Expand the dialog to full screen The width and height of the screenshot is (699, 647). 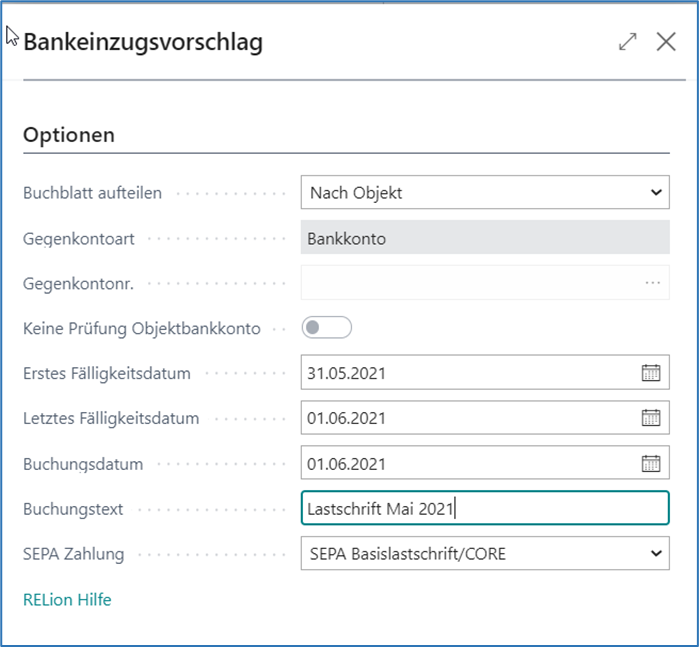click(x=628, y=42)
